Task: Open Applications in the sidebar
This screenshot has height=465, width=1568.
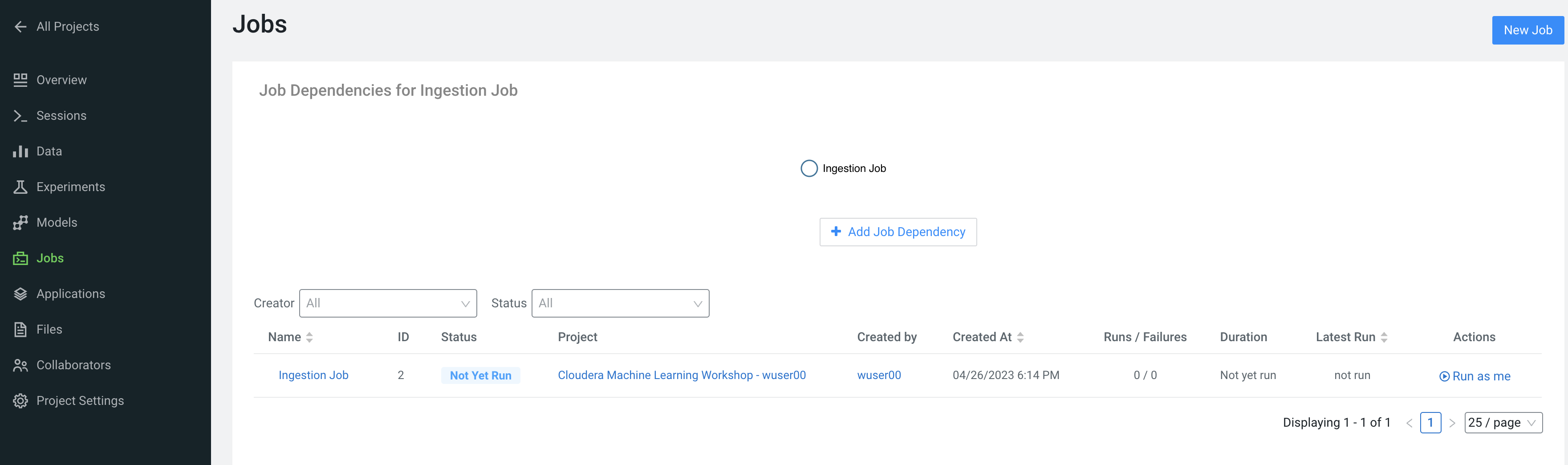Action: coord(71,294)
